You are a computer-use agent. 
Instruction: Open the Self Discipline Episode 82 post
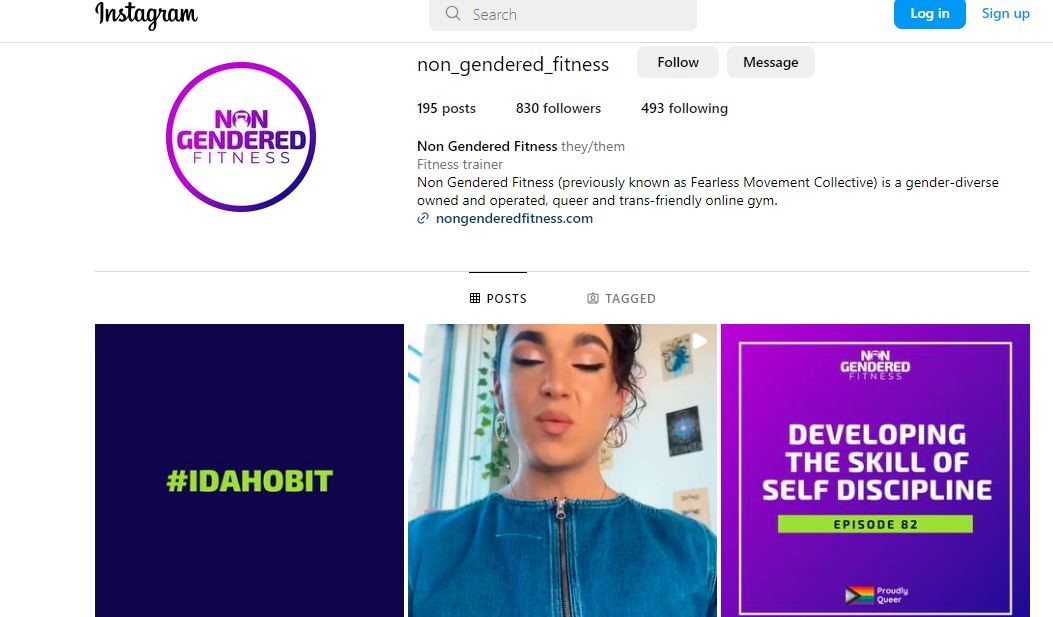coord(875,470)
